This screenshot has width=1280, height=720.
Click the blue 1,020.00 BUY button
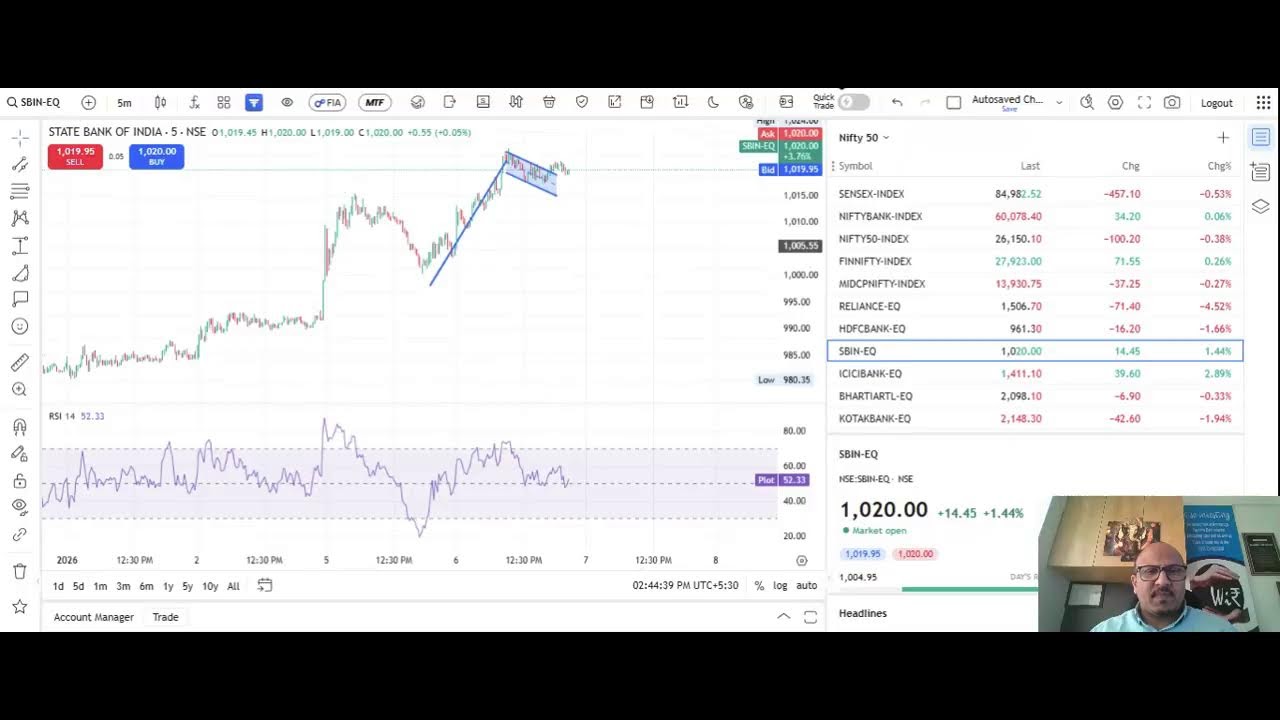pyautogui.click(x=157, y=156)
